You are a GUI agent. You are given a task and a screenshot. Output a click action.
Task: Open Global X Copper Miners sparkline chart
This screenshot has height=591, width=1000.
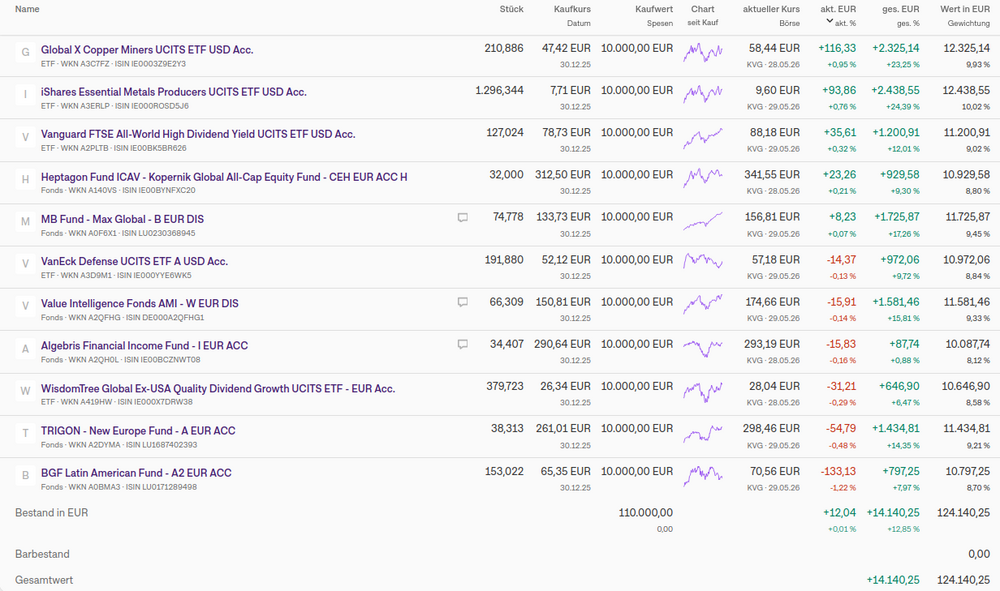pos(703,52)
